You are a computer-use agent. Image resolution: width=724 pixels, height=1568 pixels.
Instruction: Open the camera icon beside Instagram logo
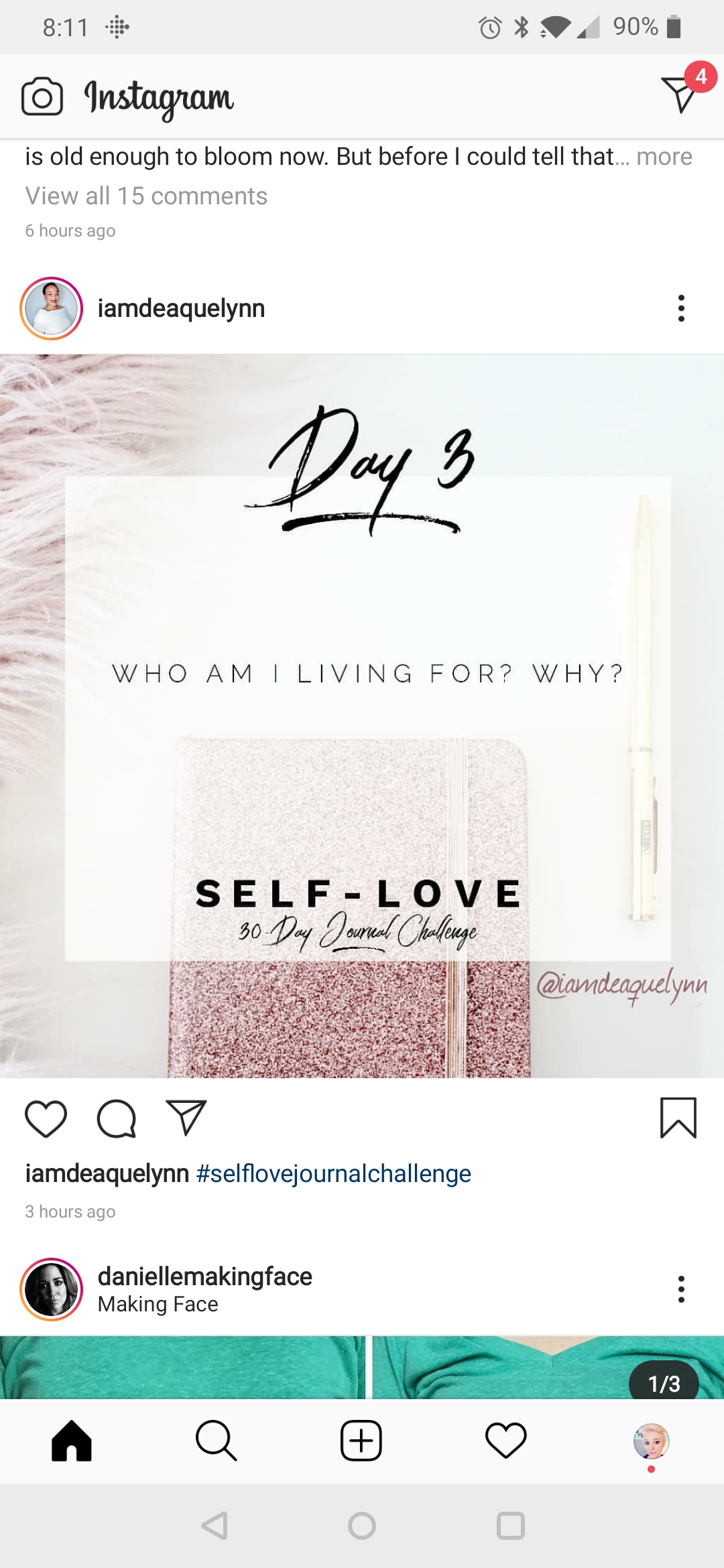(42, 96)
